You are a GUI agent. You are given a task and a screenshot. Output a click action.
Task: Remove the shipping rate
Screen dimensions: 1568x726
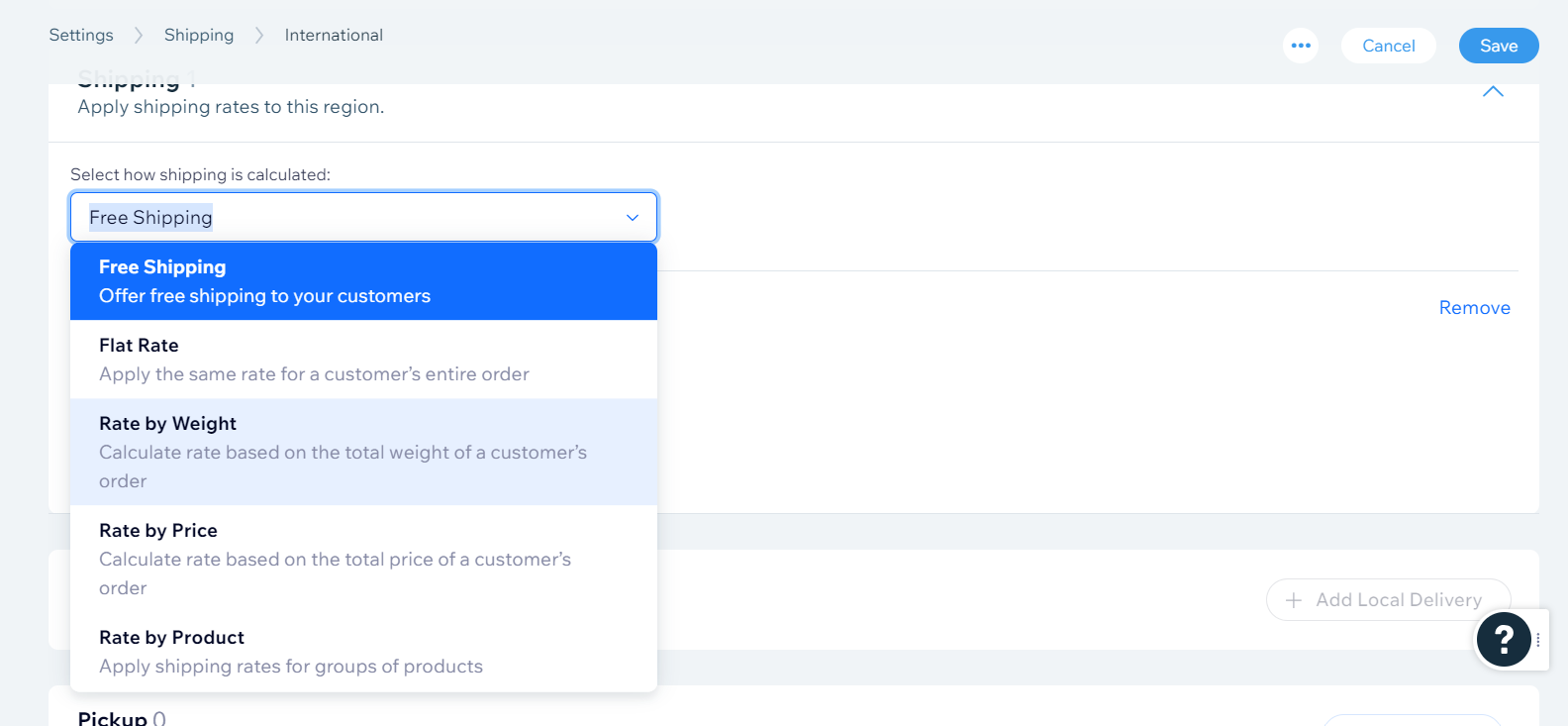(x=1474, y=307)
